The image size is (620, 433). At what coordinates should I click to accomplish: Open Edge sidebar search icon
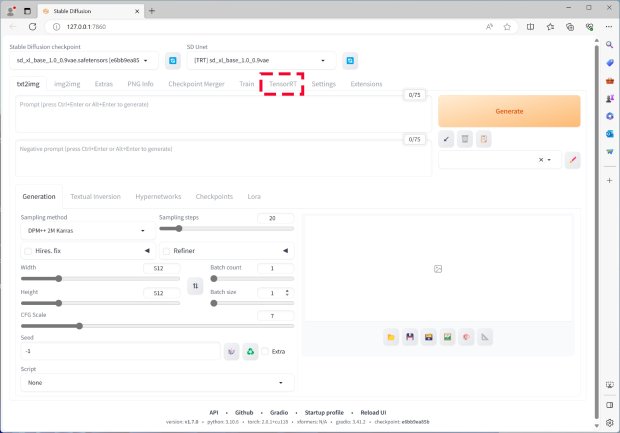[610, 45]
